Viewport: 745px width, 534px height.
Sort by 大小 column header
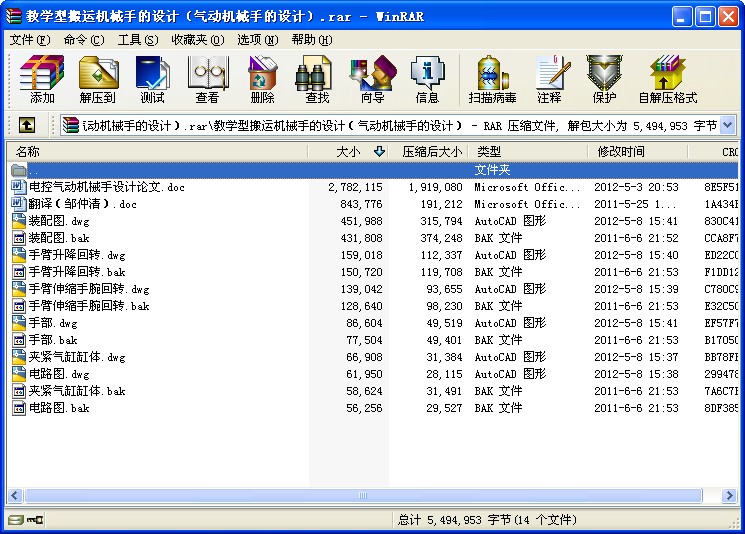pyautogui.click(x=348, y=152)
